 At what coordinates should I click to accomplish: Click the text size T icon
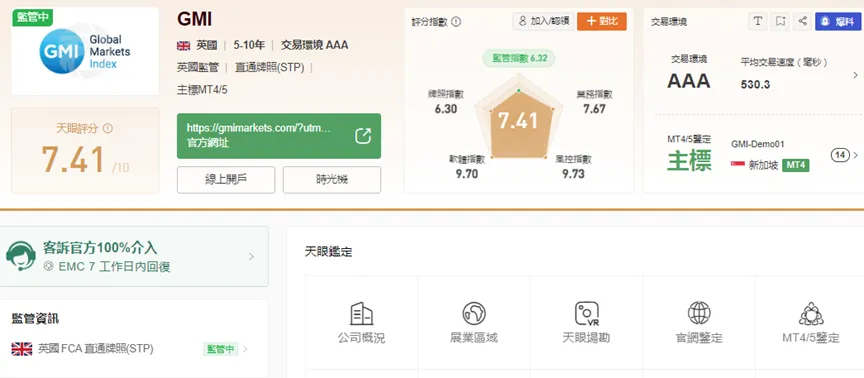click(758, 21)
